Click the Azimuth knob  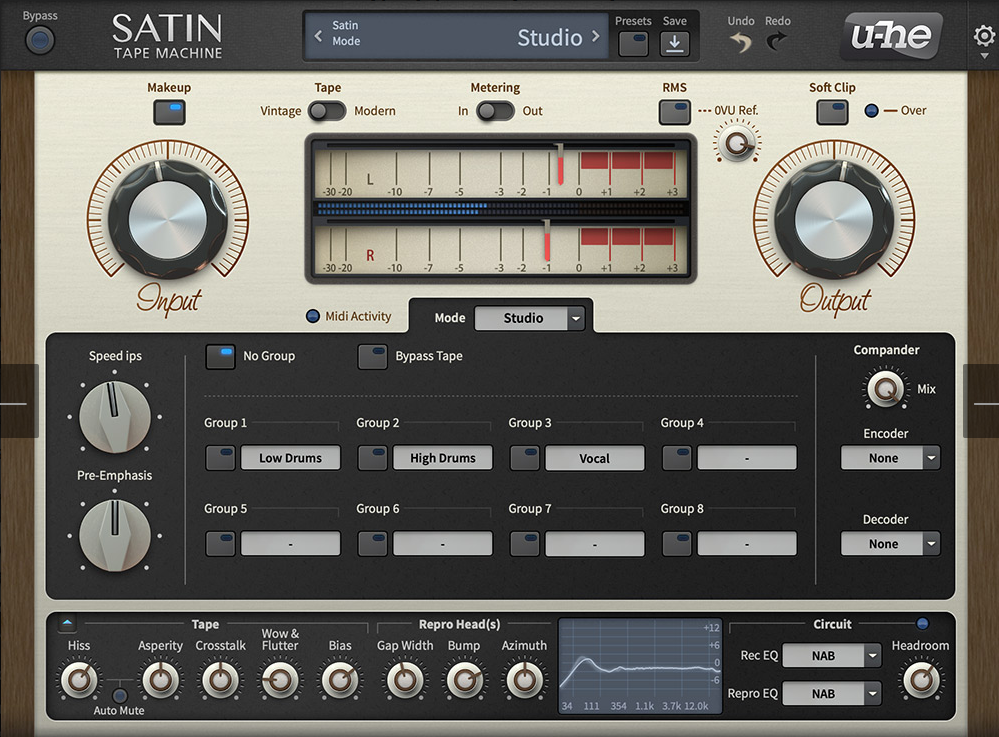click(524, 680)
